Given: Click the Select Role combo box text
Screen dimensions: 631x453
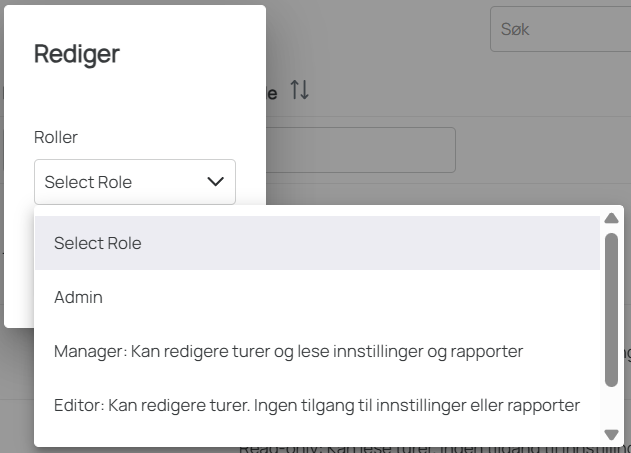Looking at the screenshot, I should coord(88,182).
